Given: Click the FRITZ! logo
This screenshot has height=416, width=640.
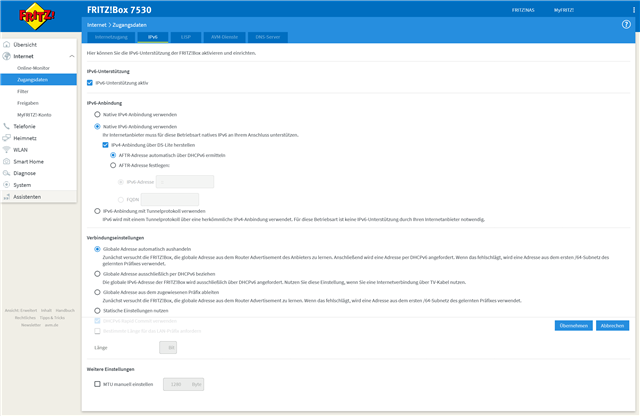Looking at the screenshot, I should [37, 16].
